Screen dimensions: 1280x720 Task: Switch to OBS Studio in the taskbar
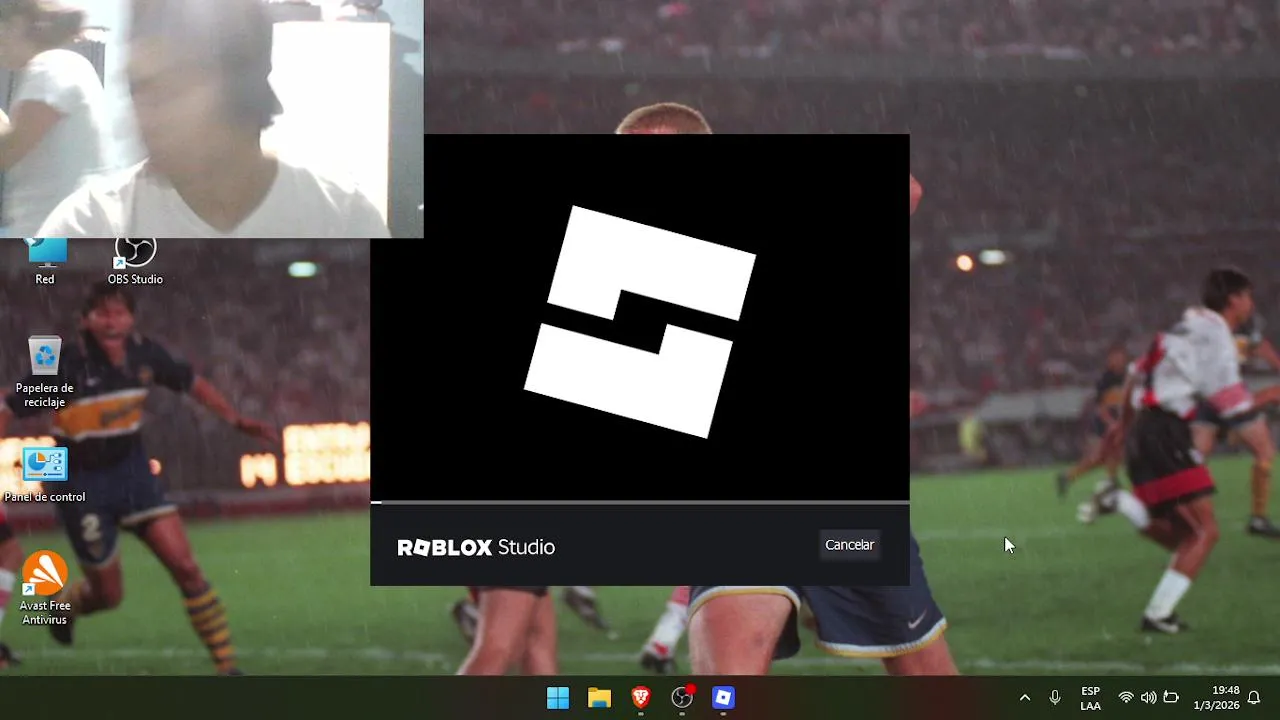(x=682, y=698)
